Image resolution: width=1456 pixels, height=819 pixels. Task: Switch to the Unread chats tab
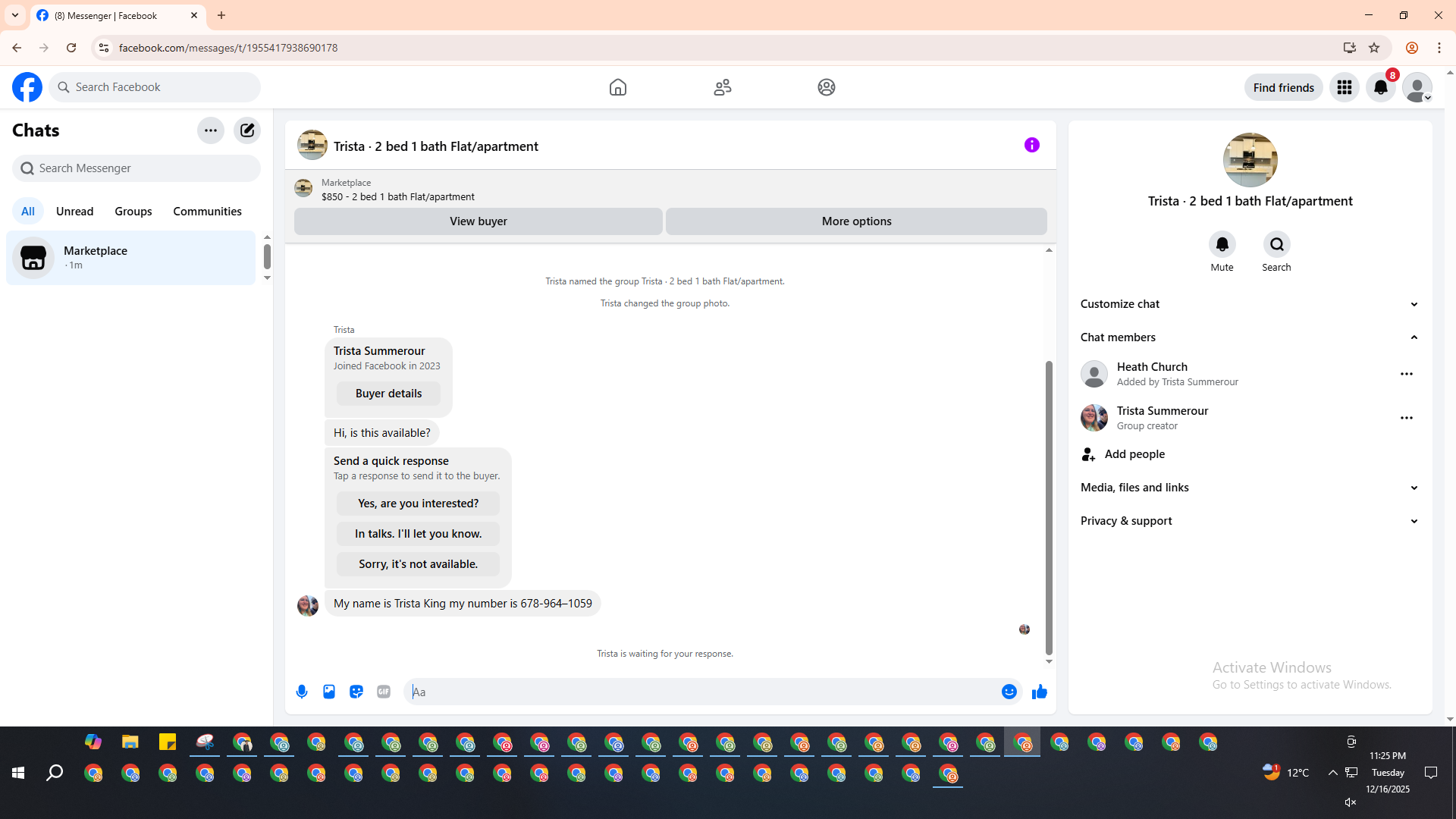[75, 212]
